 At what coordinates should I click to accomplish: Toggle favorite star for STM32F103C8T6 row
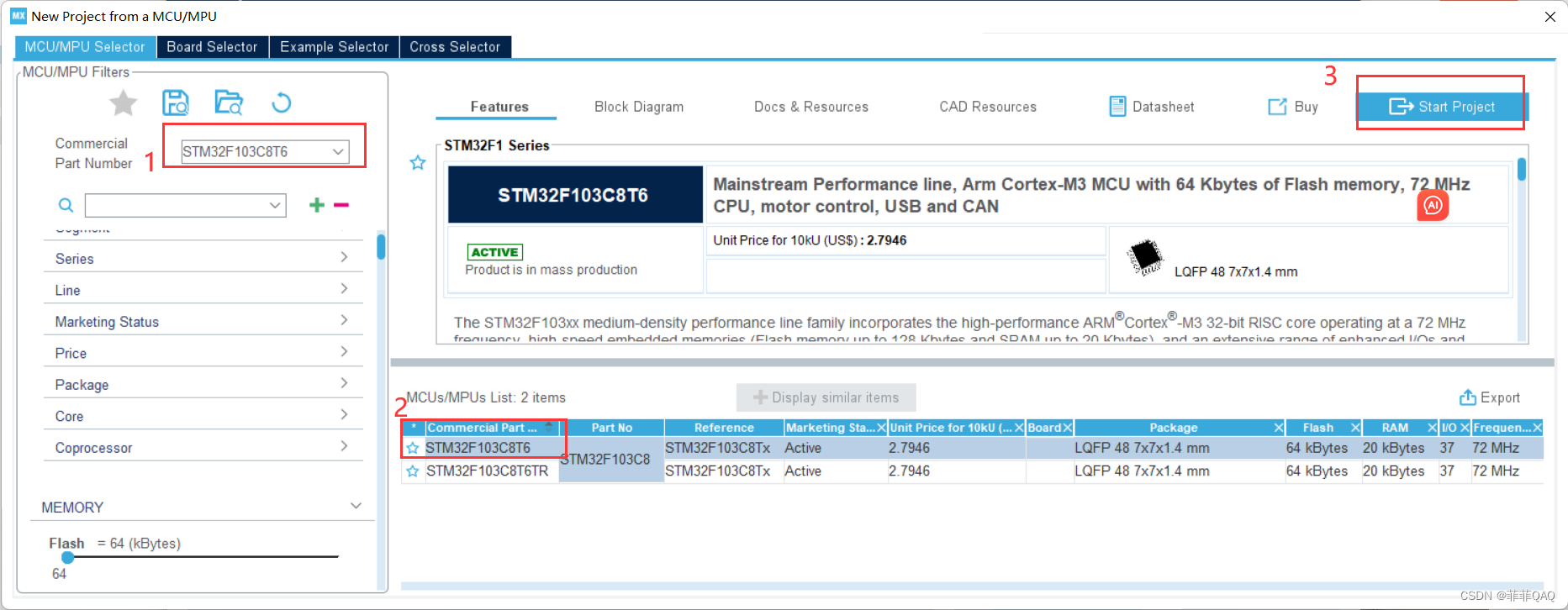click(413, 448)
